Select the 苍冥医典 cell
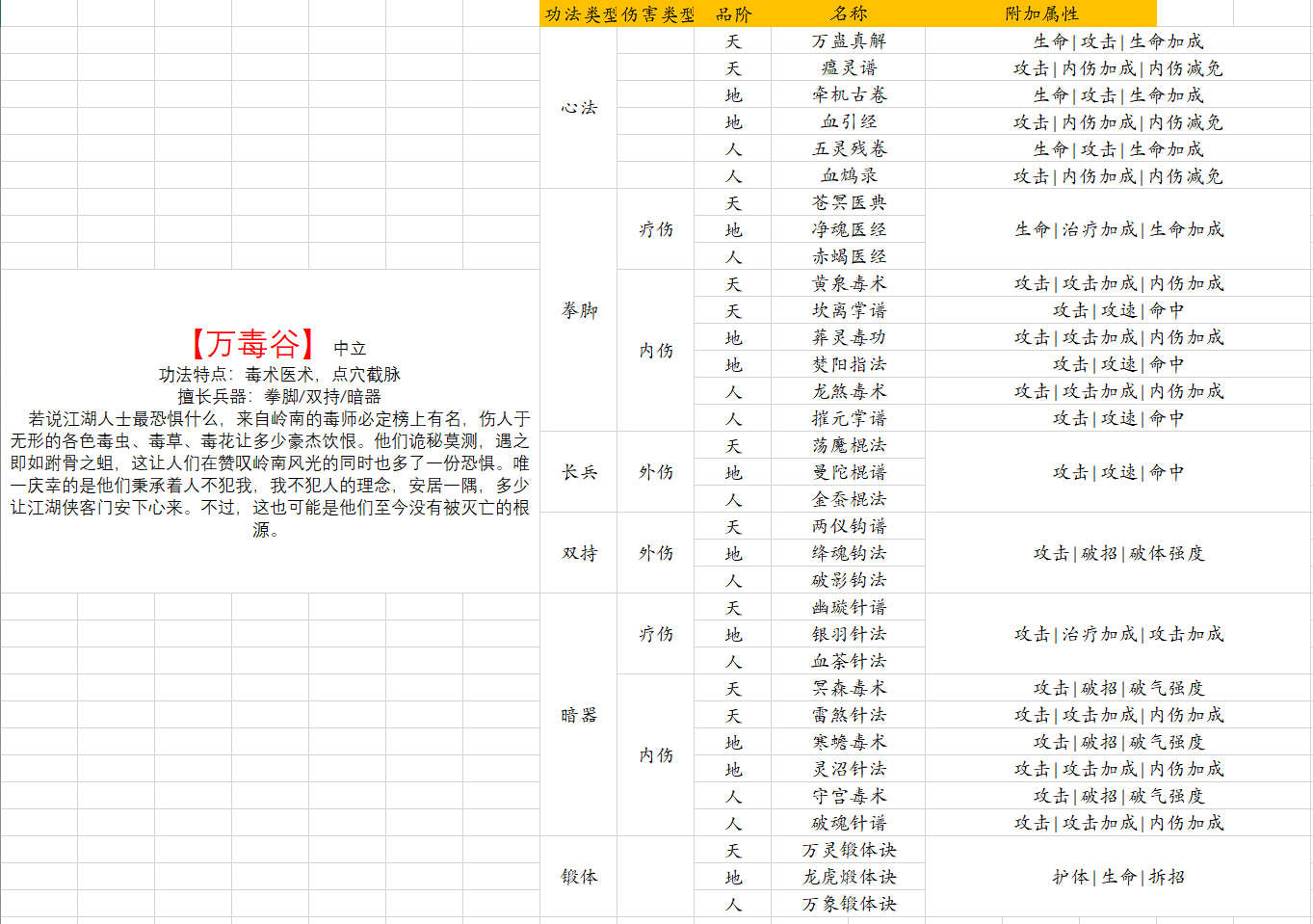Screen dimensions: 1313x924 pos(849,202)
